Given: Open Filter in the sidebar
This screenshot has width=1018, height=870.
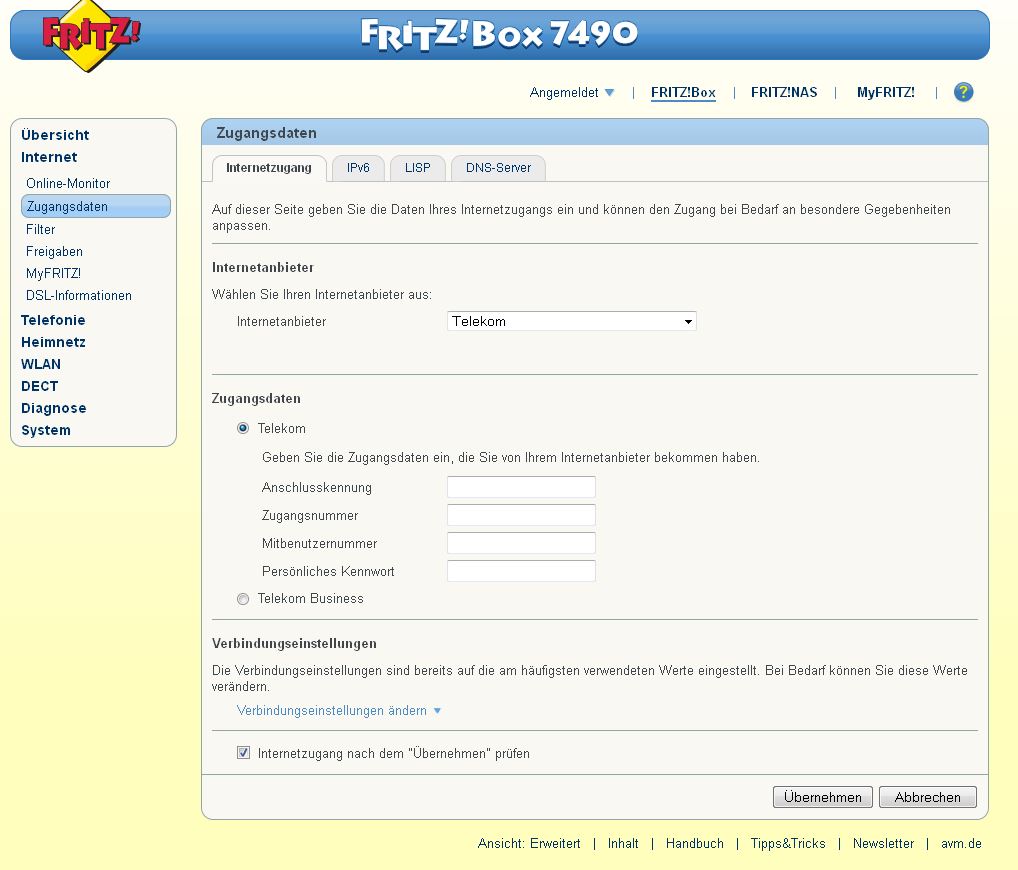Looking at the screenshot, I should 40,230.
